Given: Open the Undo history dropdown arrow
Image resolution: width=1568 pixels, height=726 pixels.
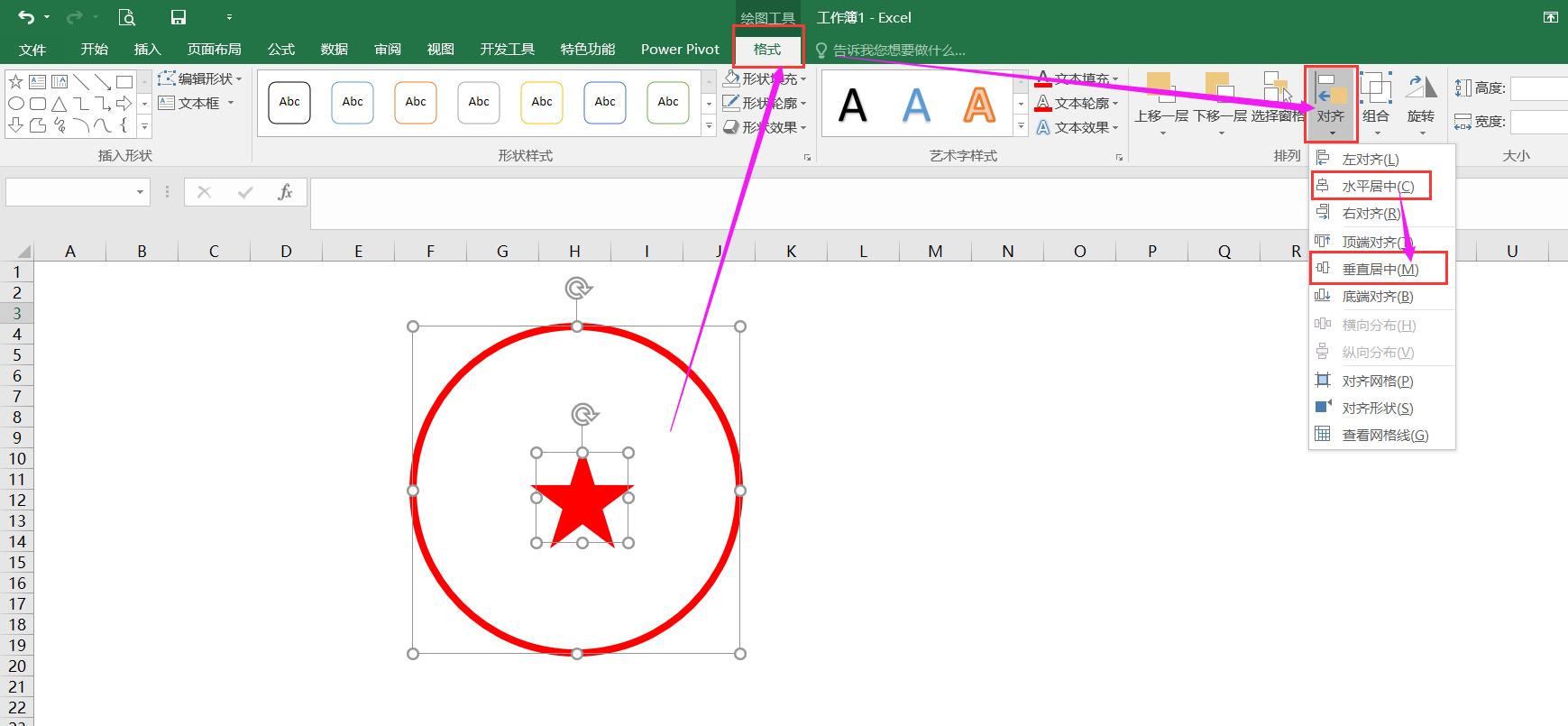Looking at the screenshot, I should [47, 17].
